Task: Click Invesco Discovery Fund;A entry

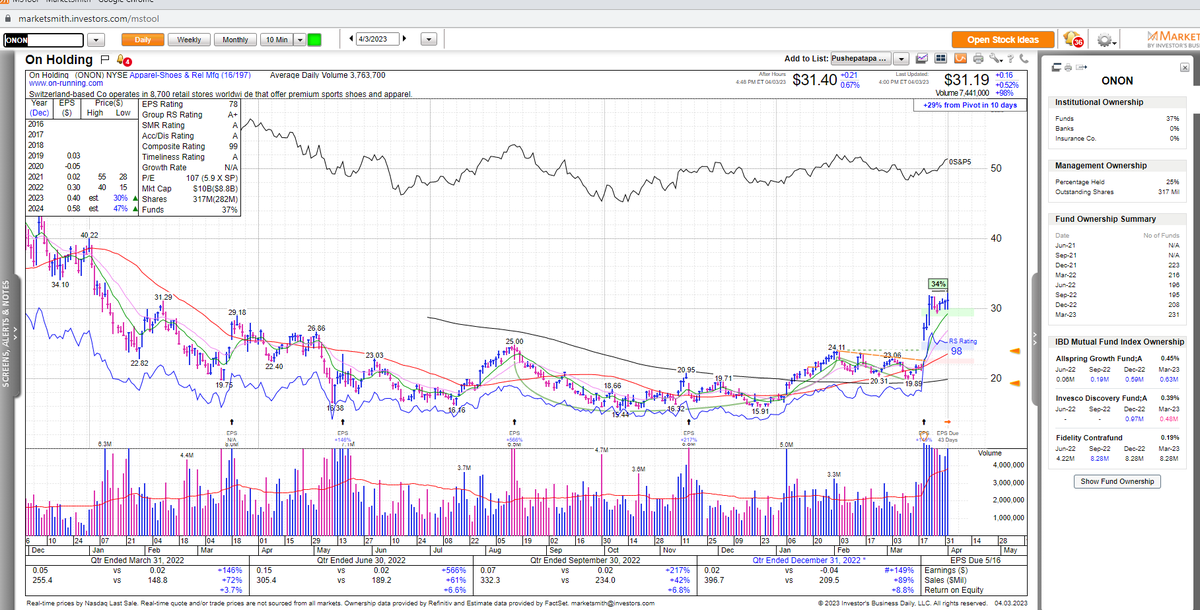Action: pos(1101,397)
